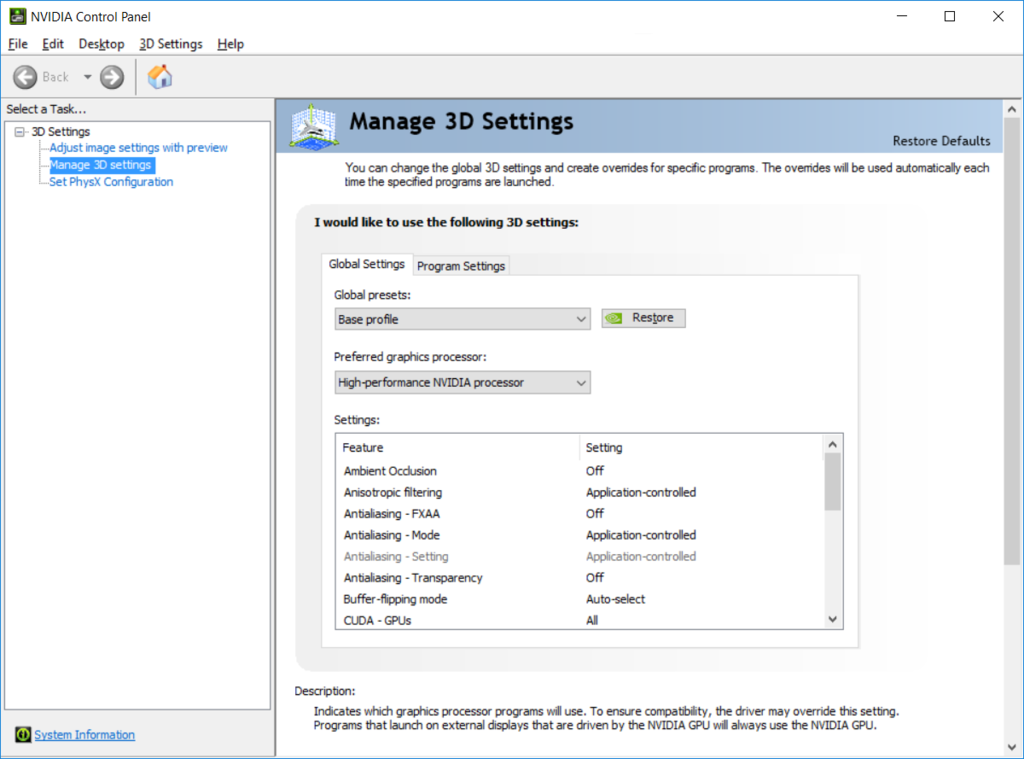Click the Forward navigation arrow
Viewport: 1024px width, 759px height.
point(110,77)
